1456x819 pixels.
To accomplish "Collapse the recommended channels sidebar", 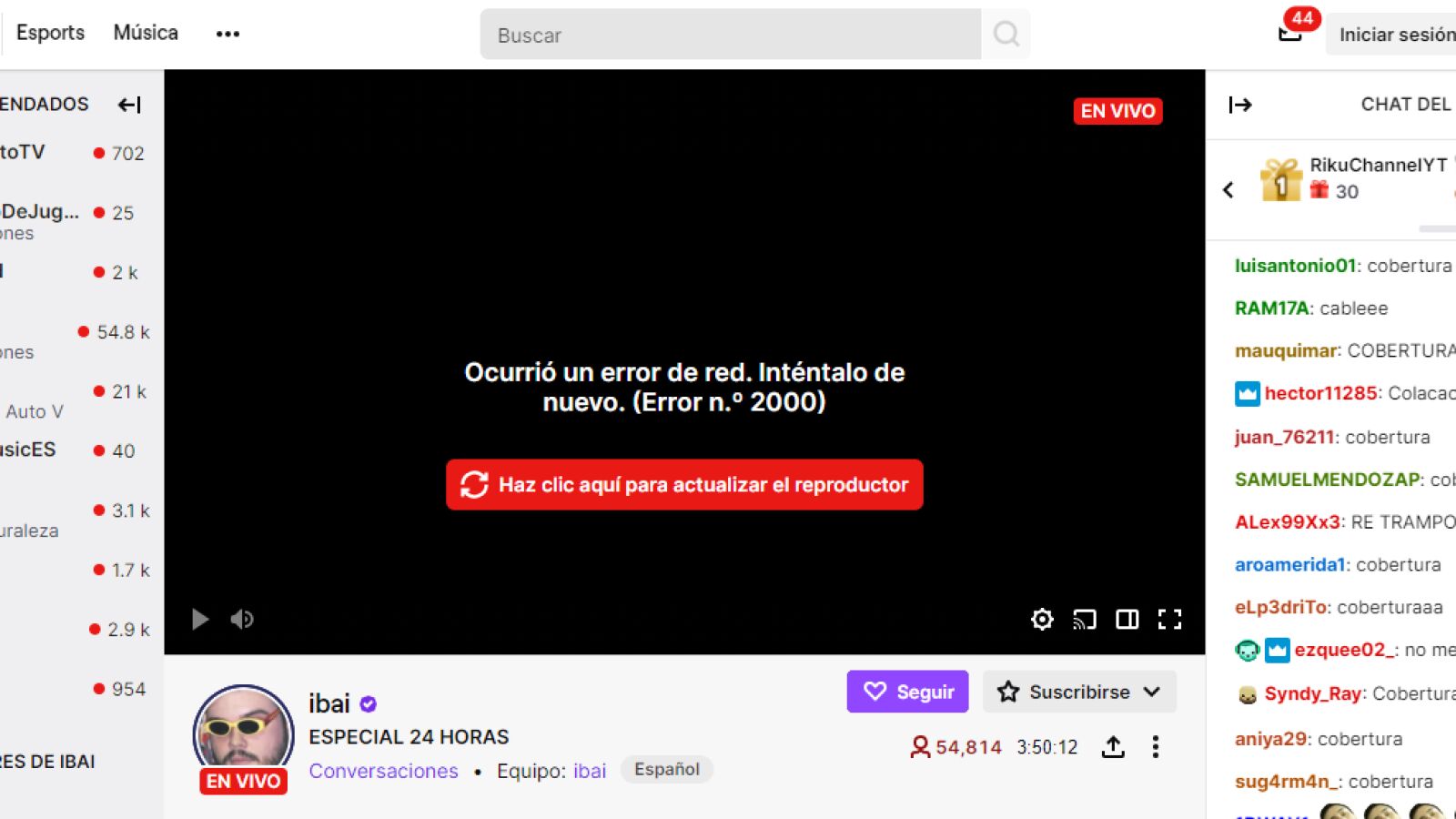I will pyautogui.click(x=129, y=105).
